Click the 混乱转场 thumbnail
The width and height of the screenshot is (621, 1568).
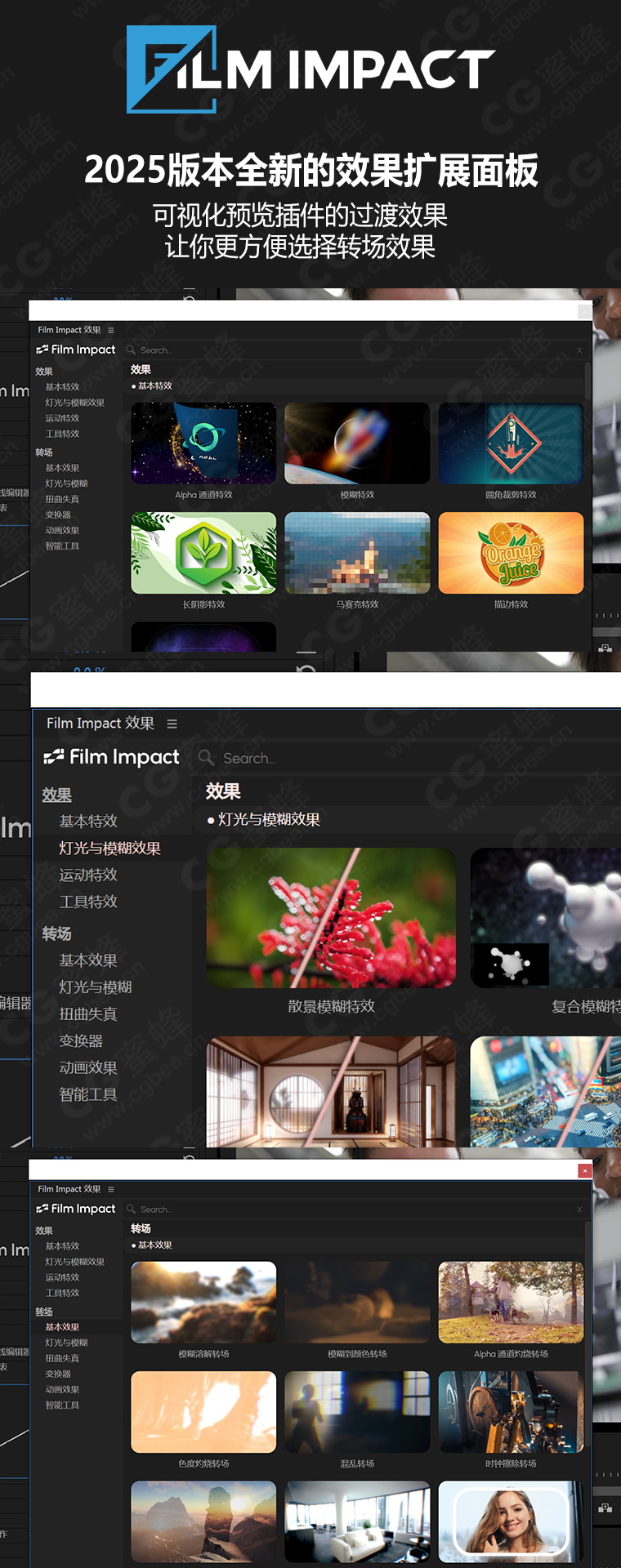click(x=357, y=1412)
